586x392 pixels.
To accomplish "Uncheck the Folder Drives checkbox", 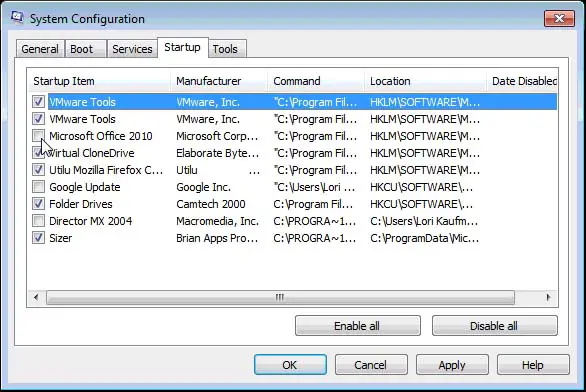I will coord(38,204).
